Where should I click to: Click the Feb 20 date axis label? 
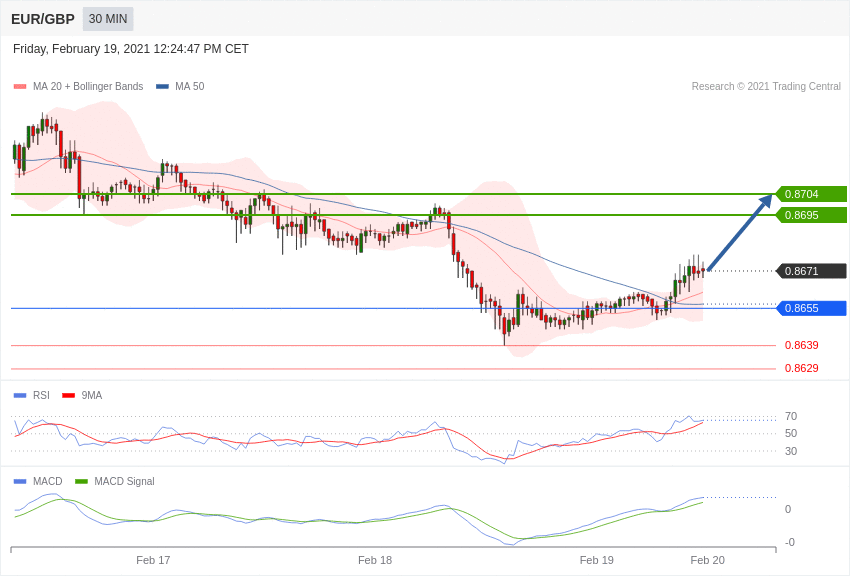707,560
